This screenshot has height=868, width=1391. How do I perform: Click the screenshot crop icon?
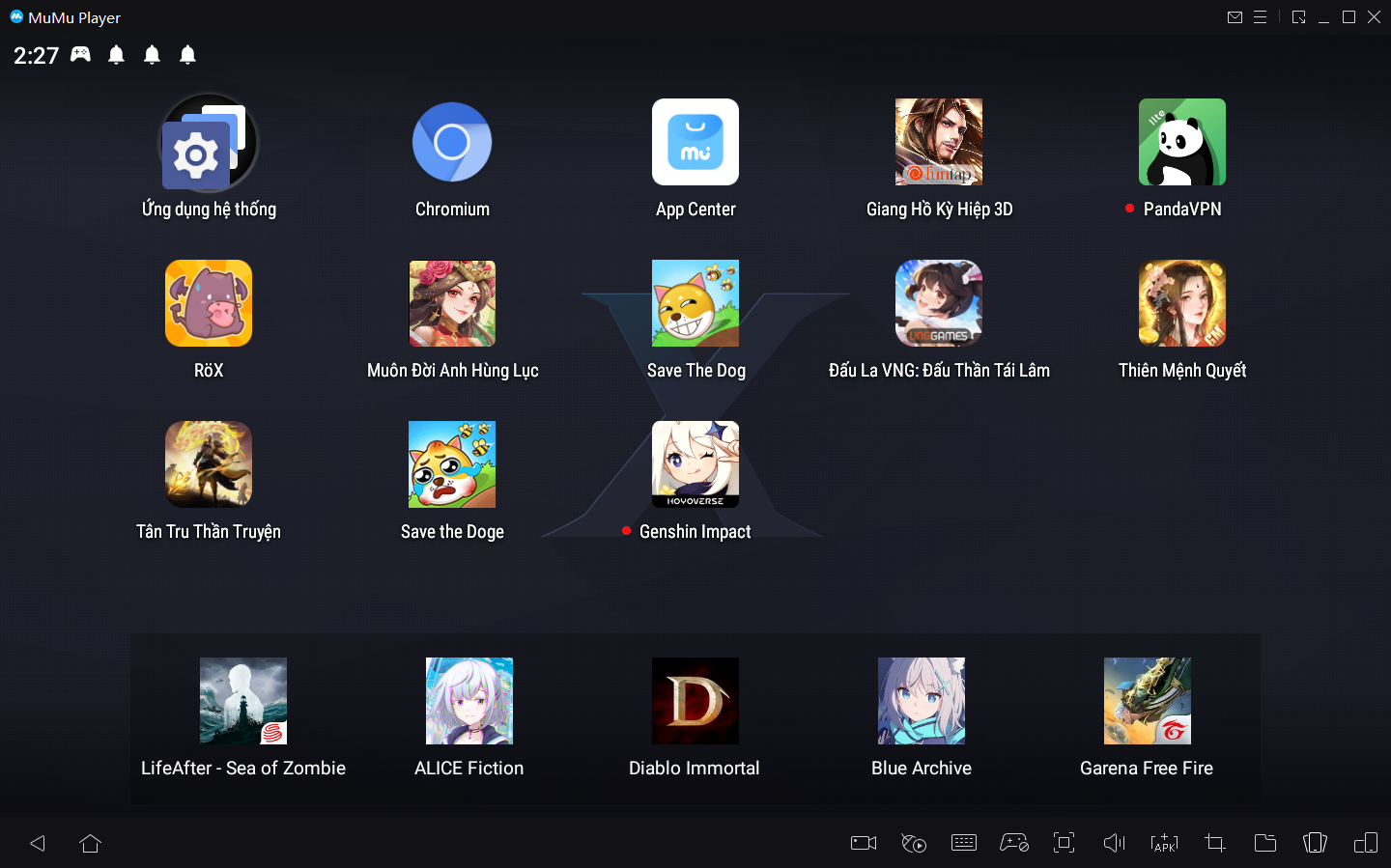(1214, 843)
